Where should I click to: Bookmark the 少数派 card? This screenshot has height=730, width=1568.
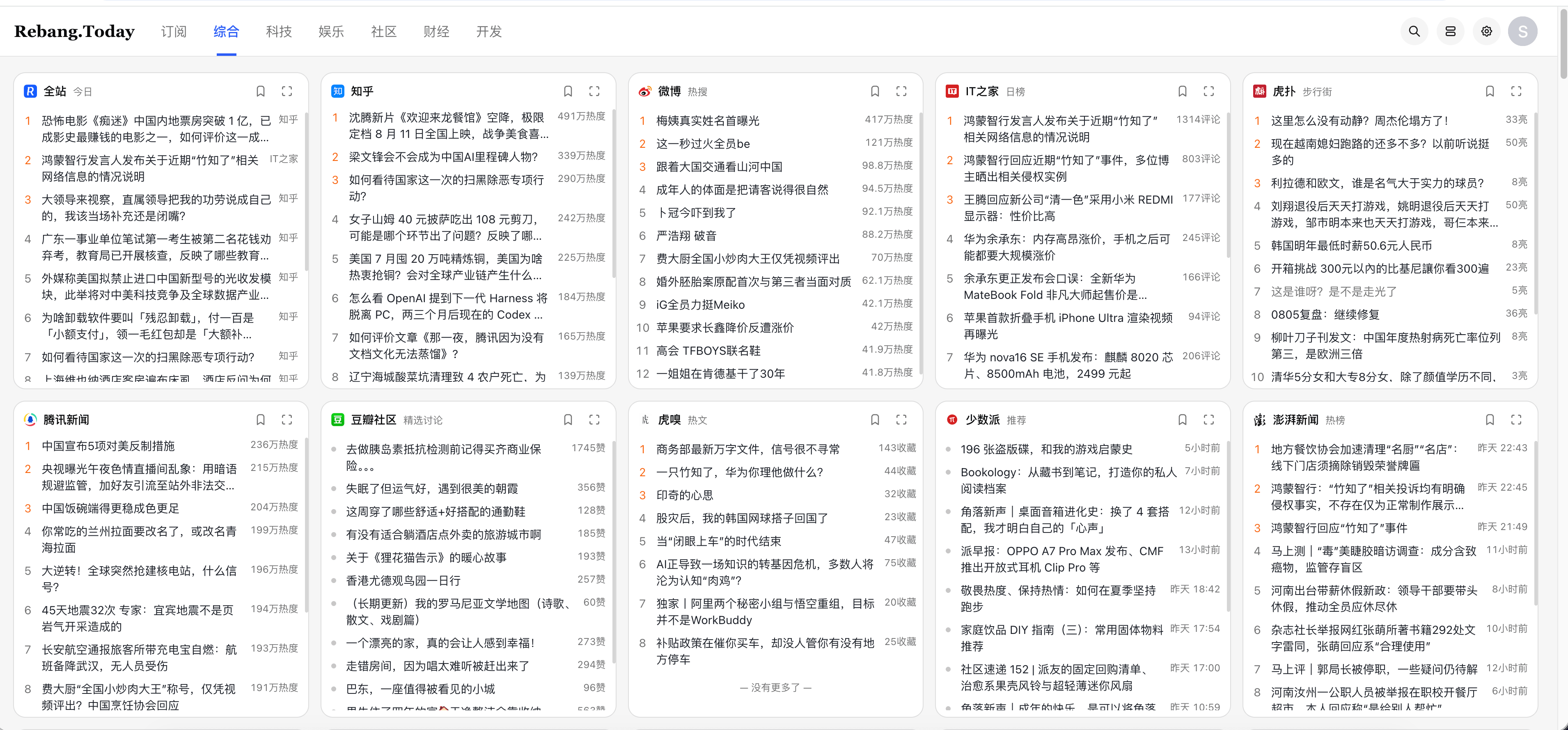click(1182, 420)
